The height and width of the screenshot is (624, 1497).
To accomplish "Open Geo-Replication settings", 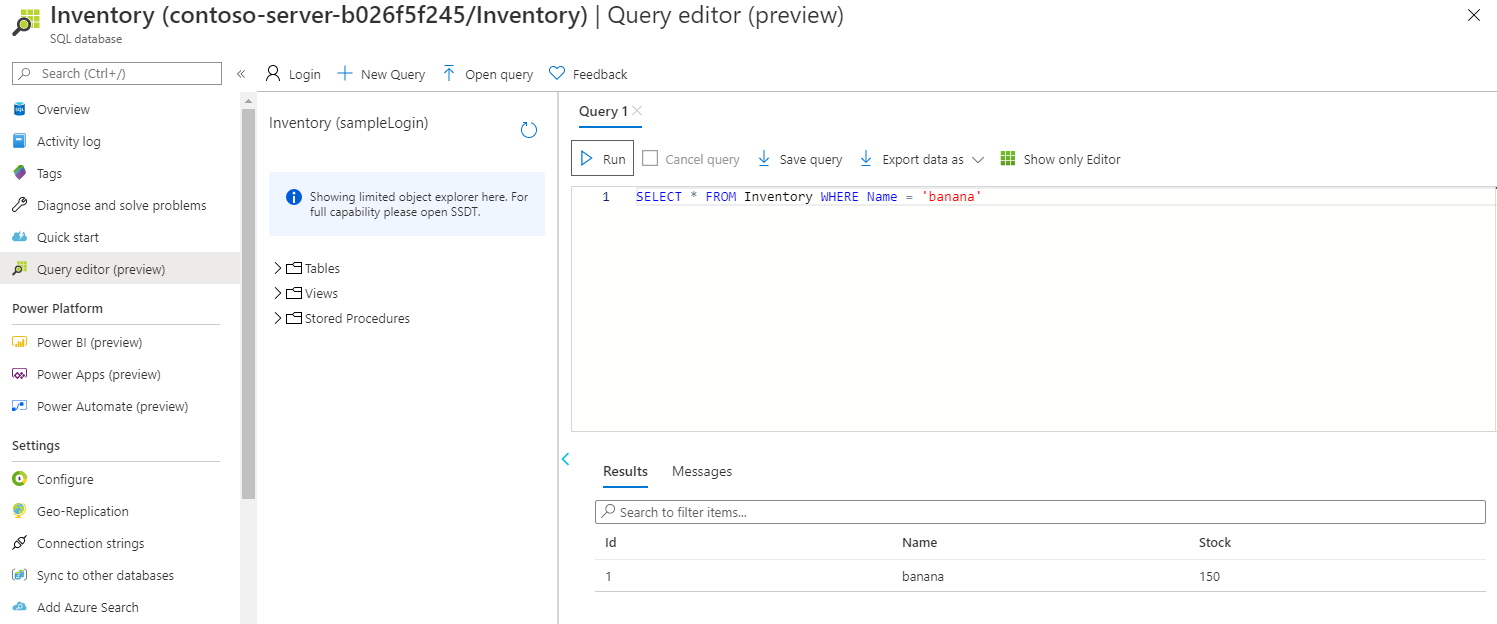I will tap(84, 510).
